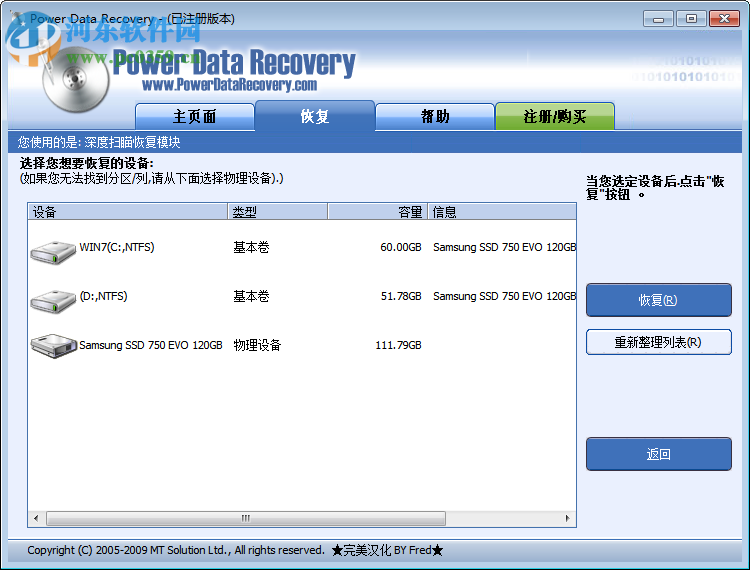Minimize the Power Data Recovery window
The width and height of the screenshot is (750, 570).
[x=659, y=19]
